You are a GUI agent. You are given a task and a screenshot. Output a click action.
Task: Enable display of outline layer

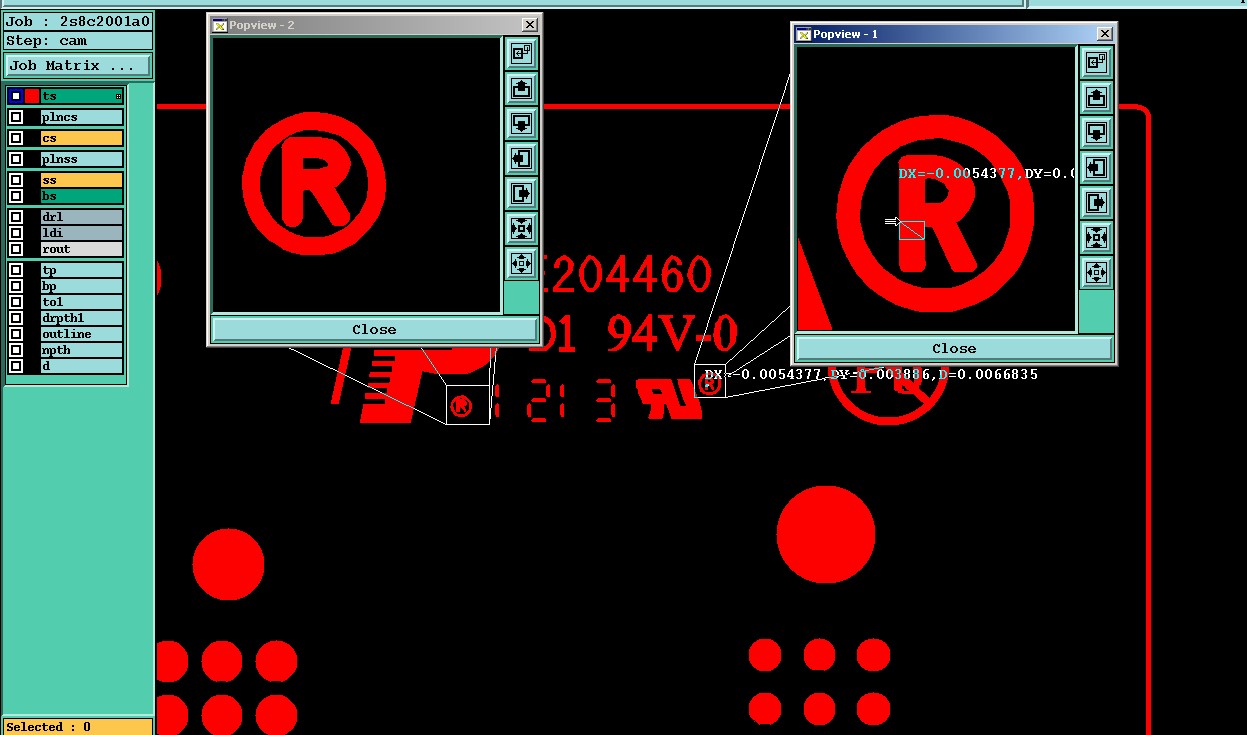tap(16, 334)
